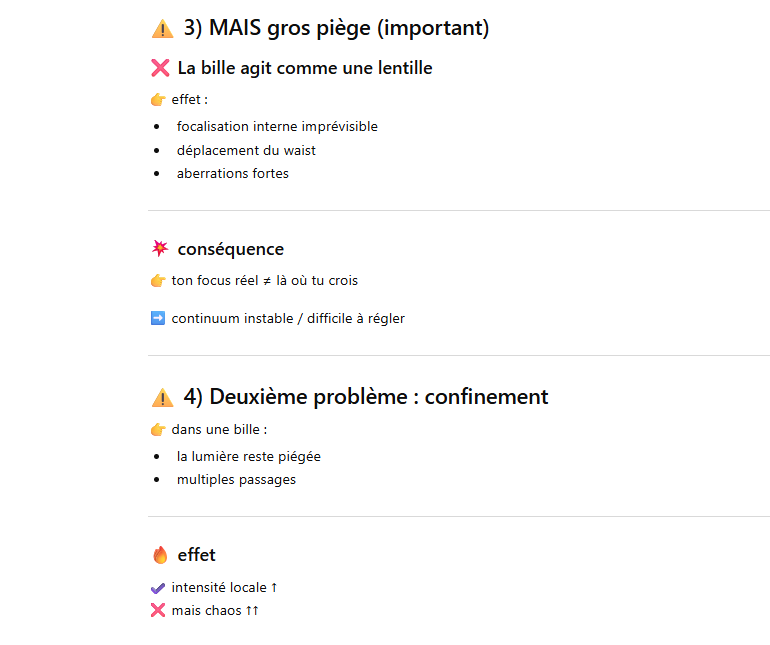Click the bullet text "déplacement du waist"
This screenshot has height=645, width=770.
(x=246, y=150)
